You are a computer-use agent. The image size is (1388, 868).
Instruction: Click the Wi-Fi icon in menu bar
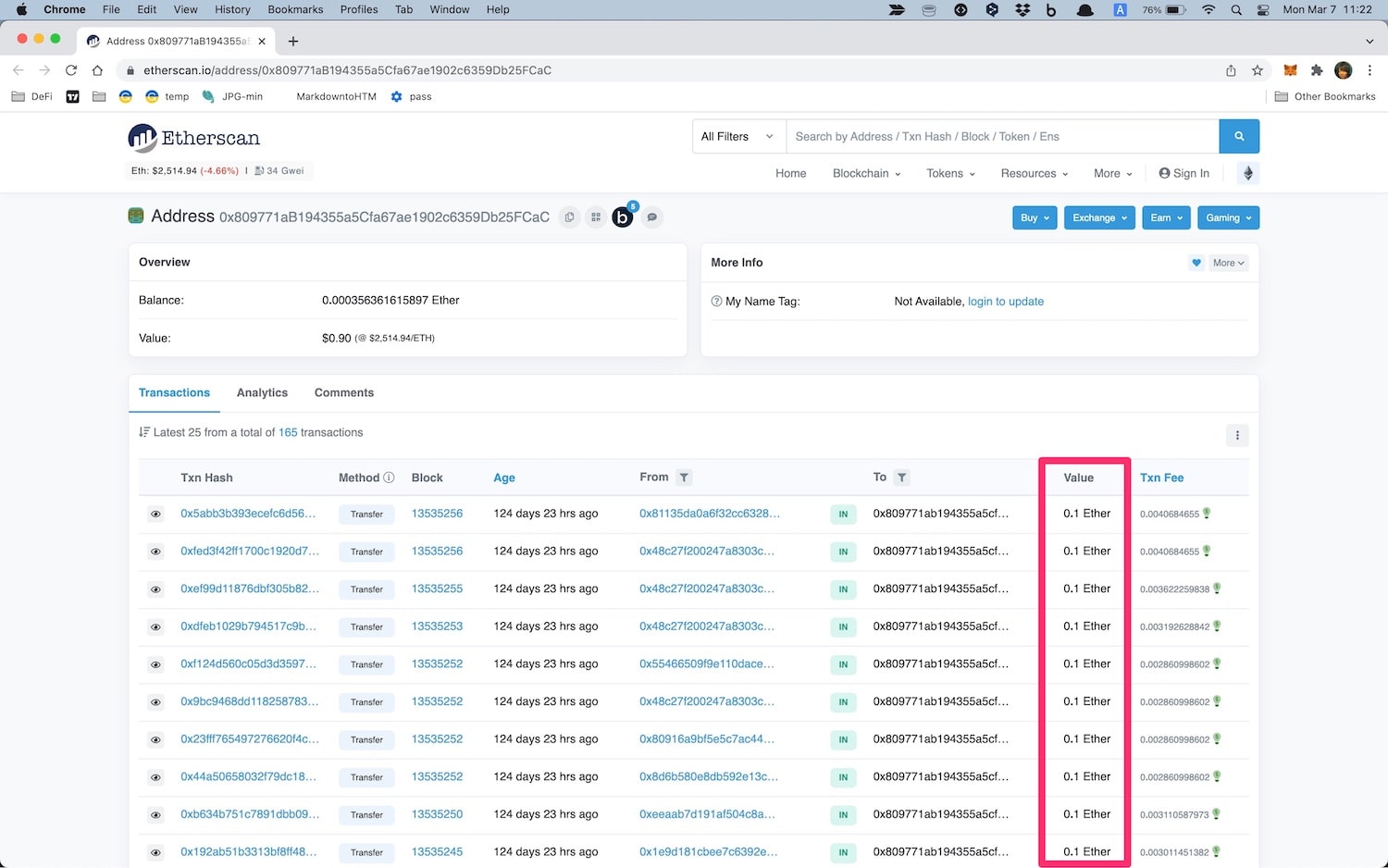[1208, 9]
